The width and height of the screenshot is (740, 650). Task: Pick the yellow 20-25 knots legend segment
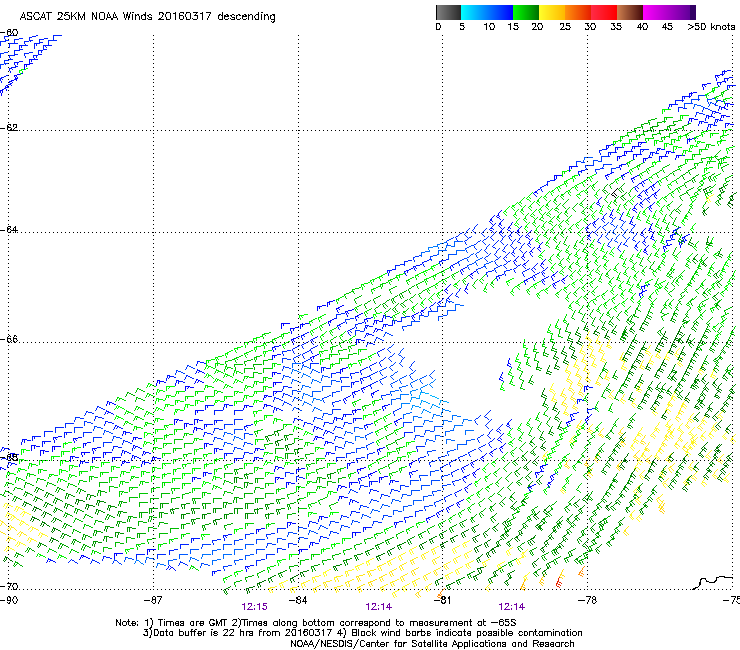552,12
